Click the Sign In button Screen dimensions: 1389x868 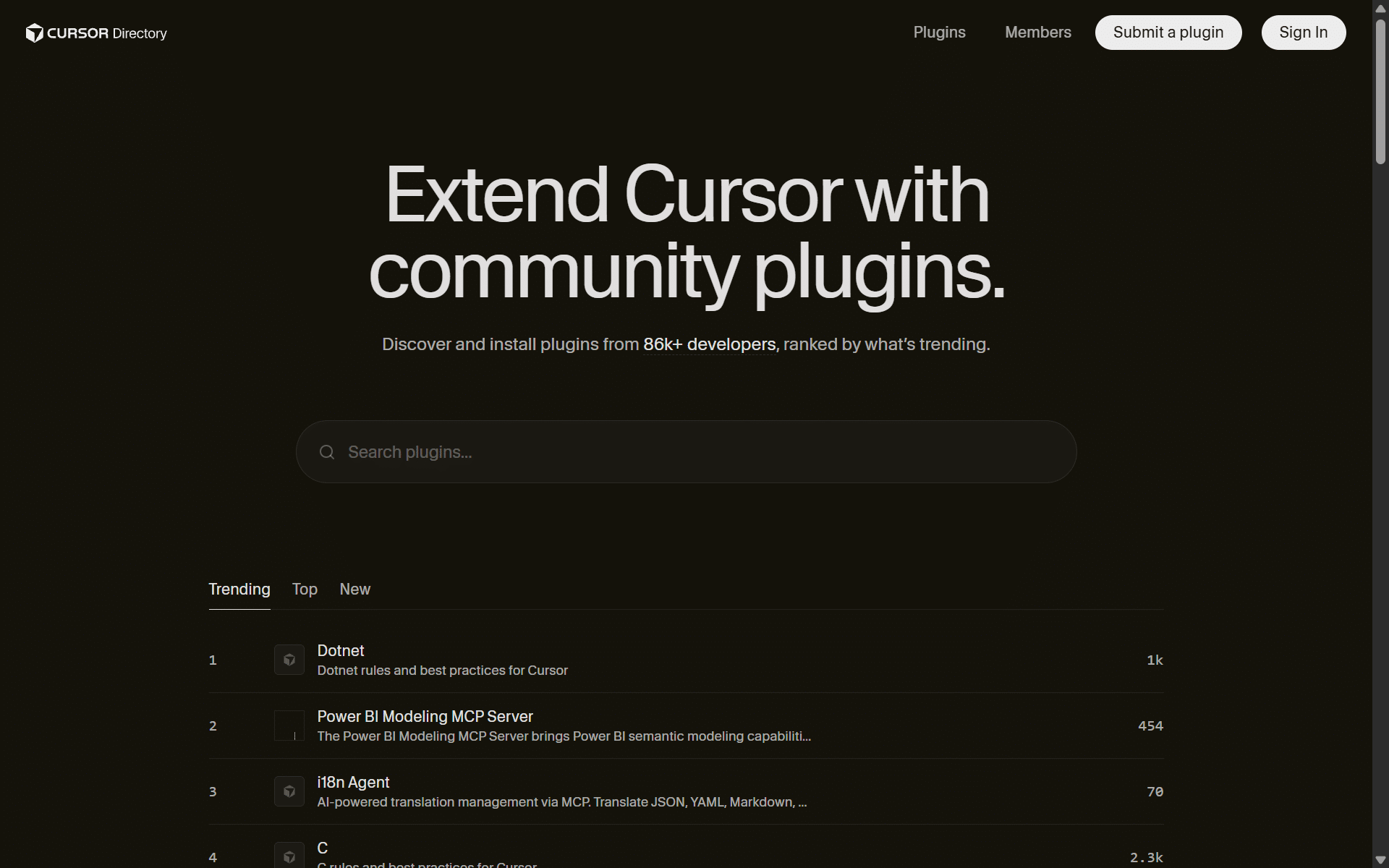coord(1304,33)
